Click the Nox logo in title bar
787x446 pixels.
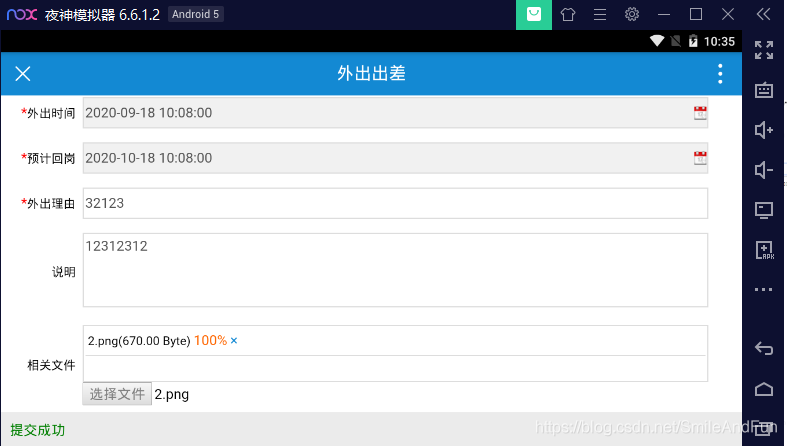coord(22,14)
